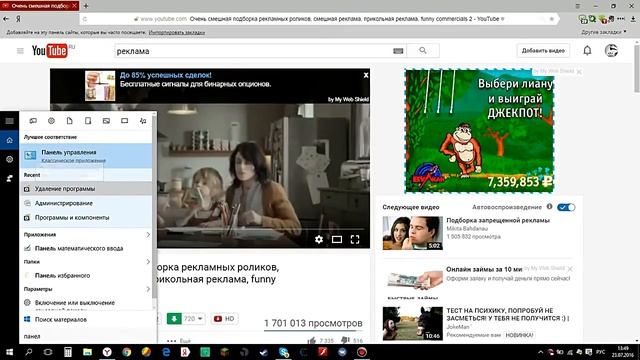The image size is (640, 360).
Task: Expand the Папки category arrow
Action: [148, 262]
